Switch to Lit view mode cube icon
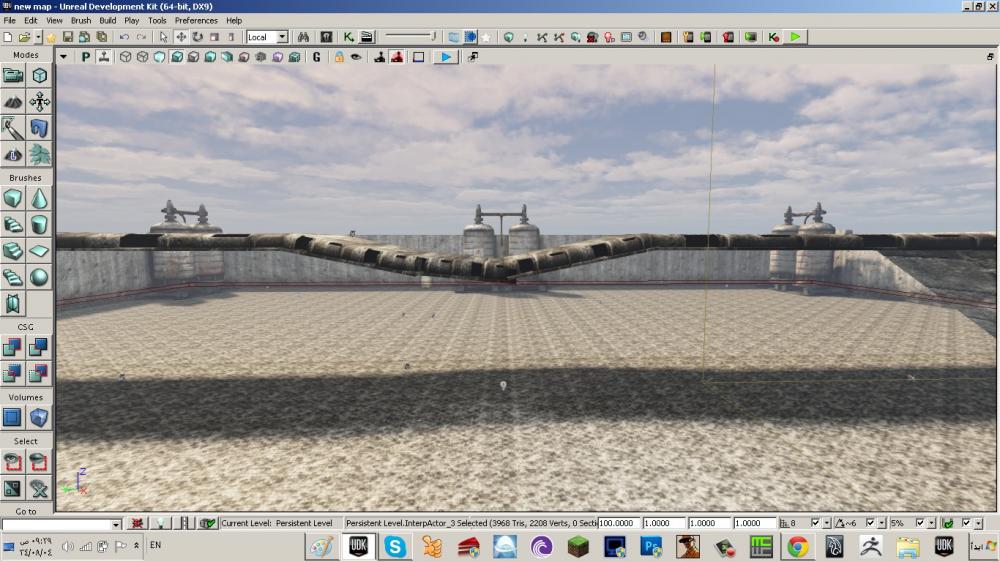The height and width of the screenshot is (562, 1000). pyautogui.click(x=177, y=57)
